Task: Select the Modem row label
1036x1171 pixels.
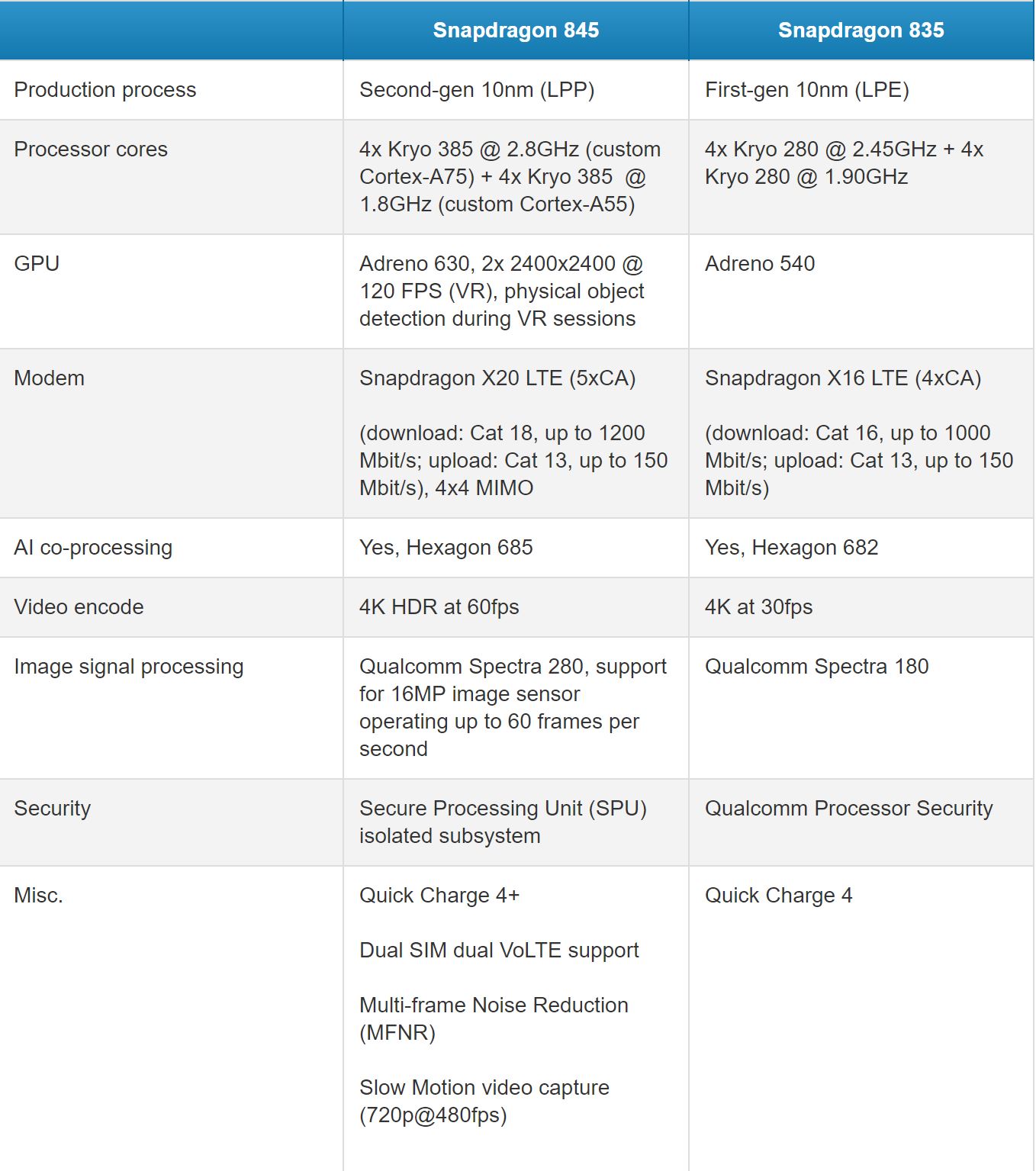Action: 50,378
